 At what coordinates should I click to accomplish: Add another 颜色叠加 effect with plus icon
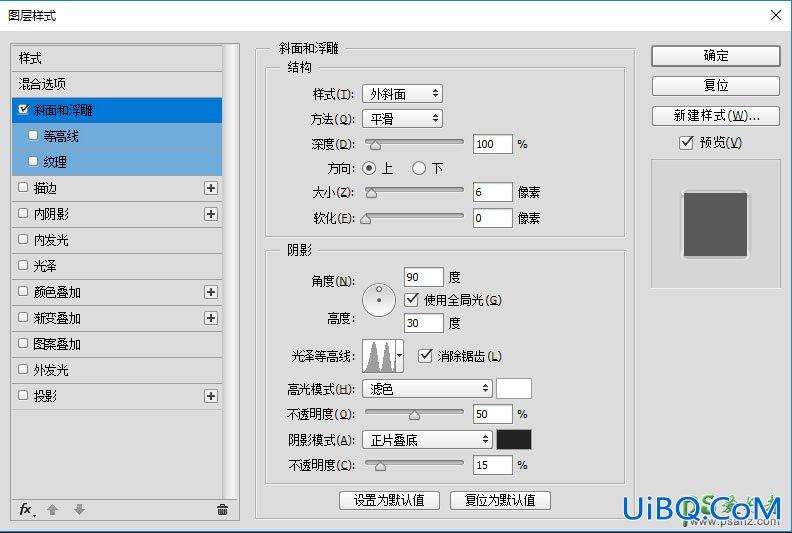click(211, 292)
